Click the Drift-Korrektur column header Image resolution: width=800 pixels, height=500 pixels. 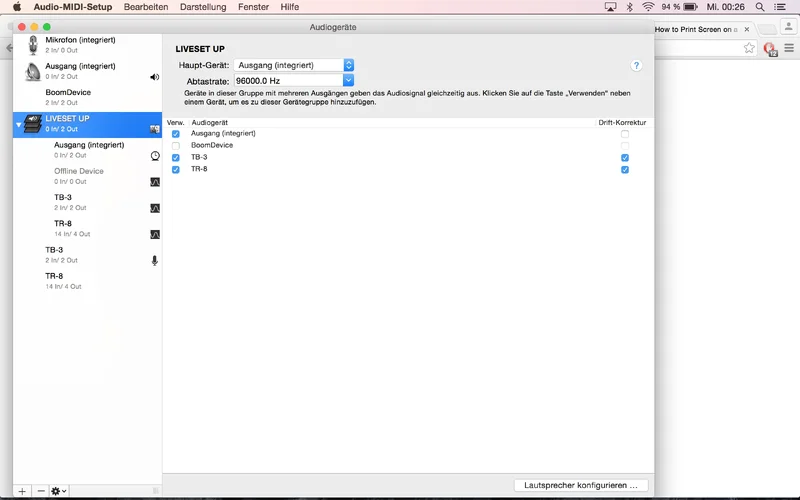tap(622, 122)
